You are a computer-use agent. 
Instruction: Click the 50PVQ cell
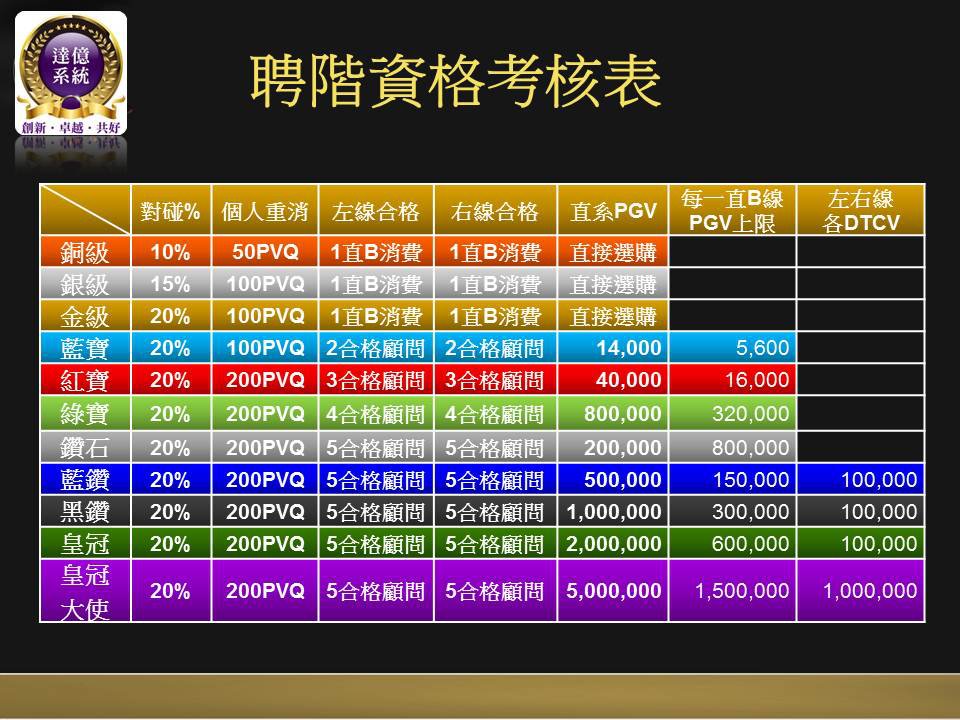click(265, 252)
